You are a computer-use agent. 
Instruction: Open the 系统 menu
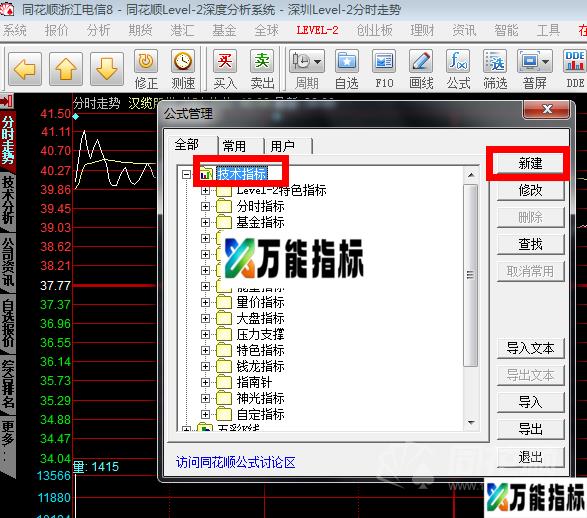(x=15, y=30)
